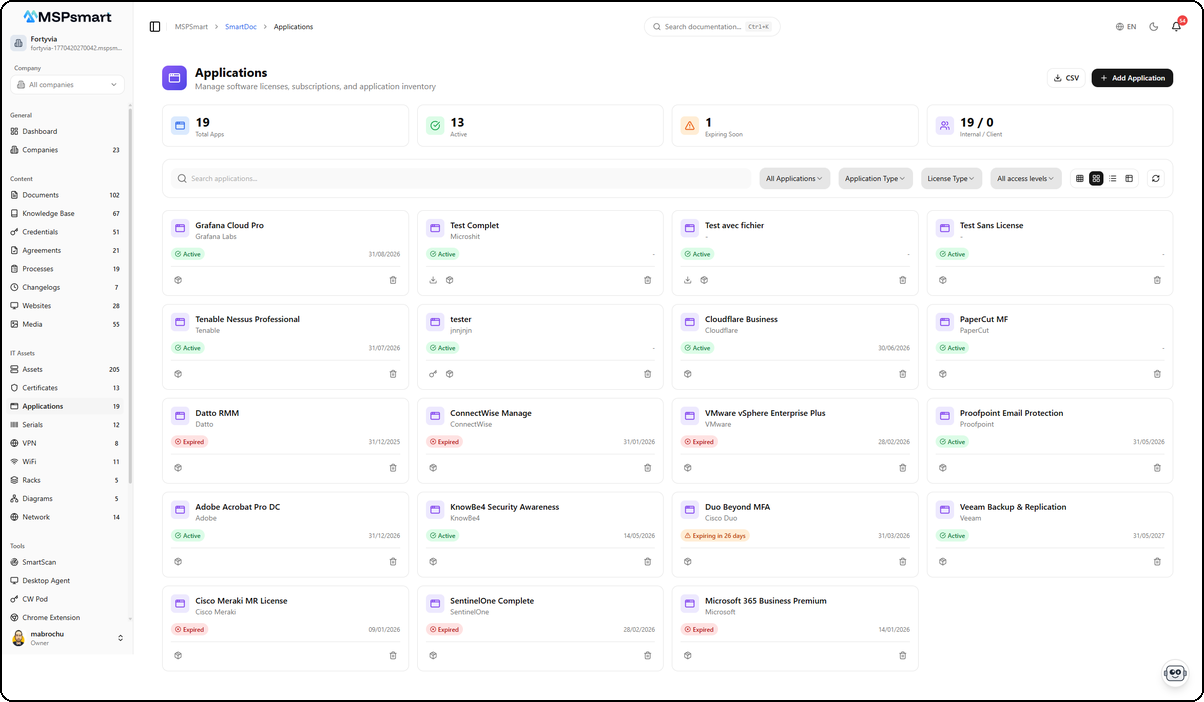Open the license key icon on tester card

pyautogui.click(x=433, y=373)
